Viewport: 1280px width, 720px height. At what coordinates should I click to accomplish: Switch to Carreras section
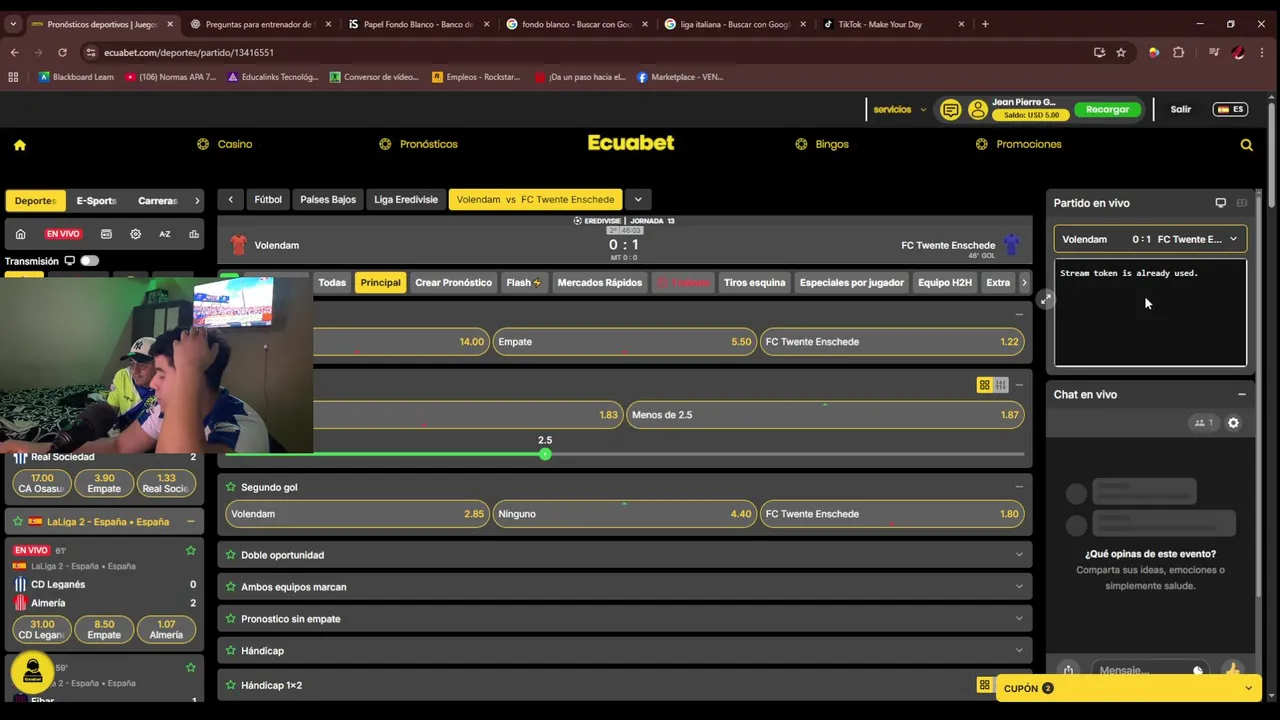[x=157, y=201]
